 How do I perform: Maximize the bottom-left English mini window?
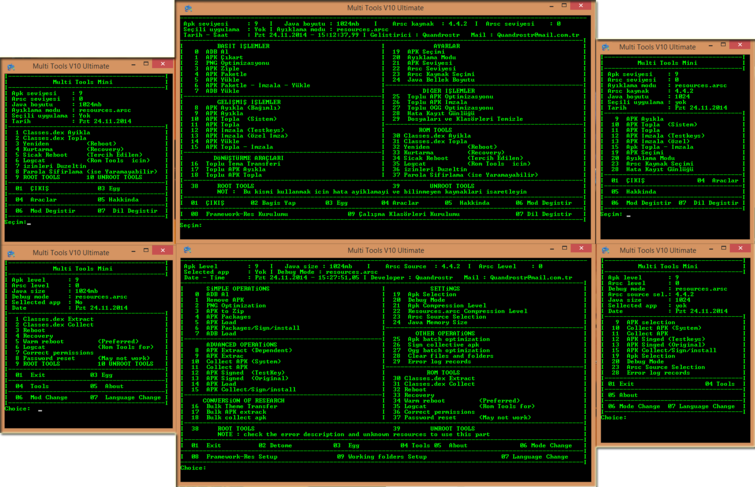tap(146, 250)
